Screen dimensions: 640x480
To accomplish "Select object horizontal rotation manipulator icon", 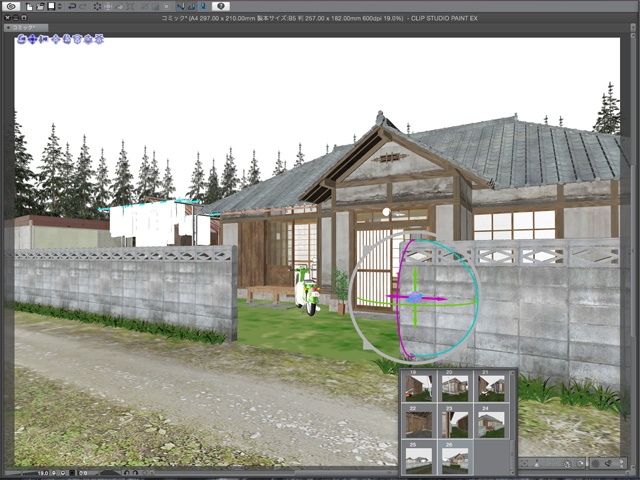I will pos(77,39).
